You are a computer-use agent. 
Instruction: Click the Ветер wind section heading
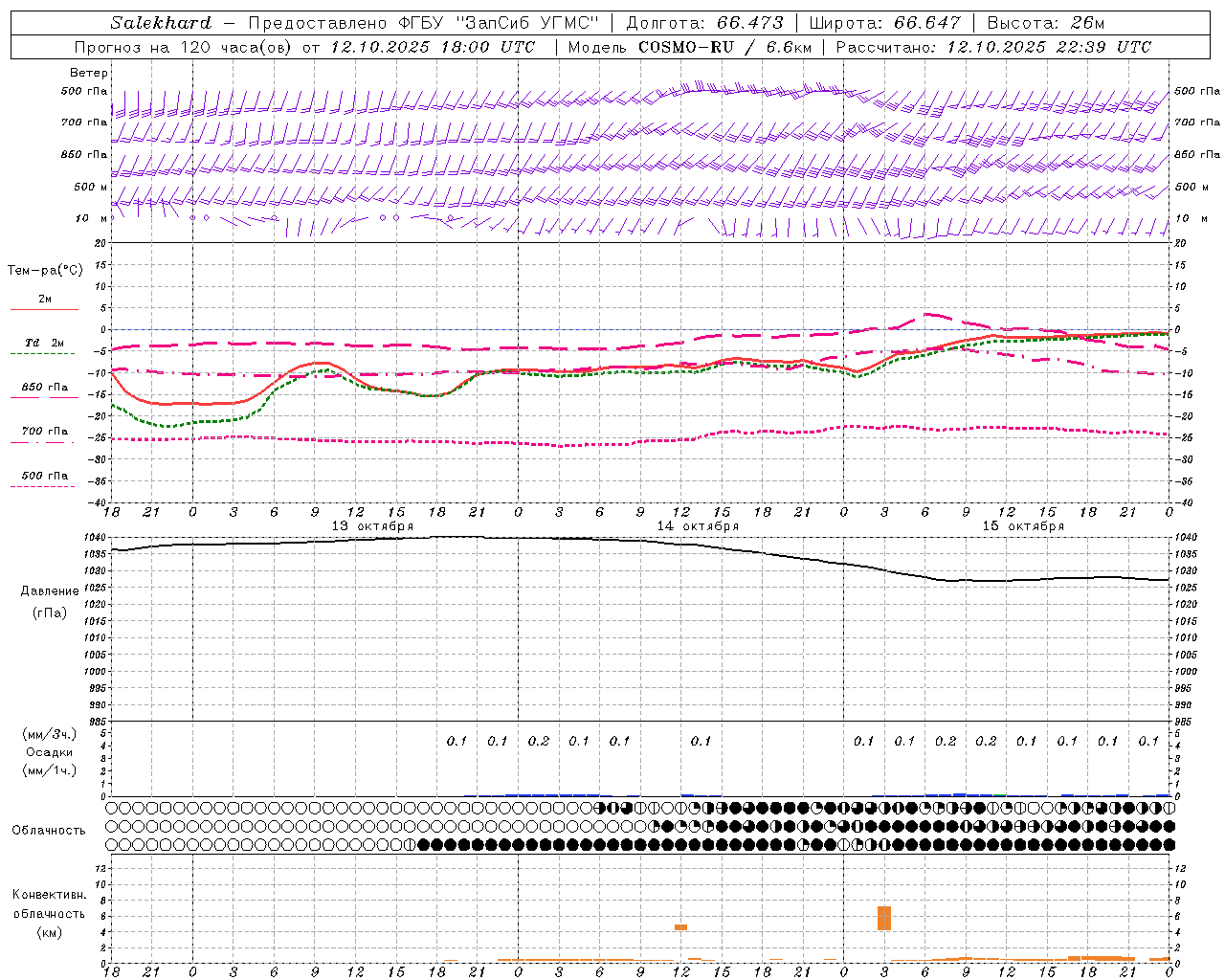click(89, 73)
